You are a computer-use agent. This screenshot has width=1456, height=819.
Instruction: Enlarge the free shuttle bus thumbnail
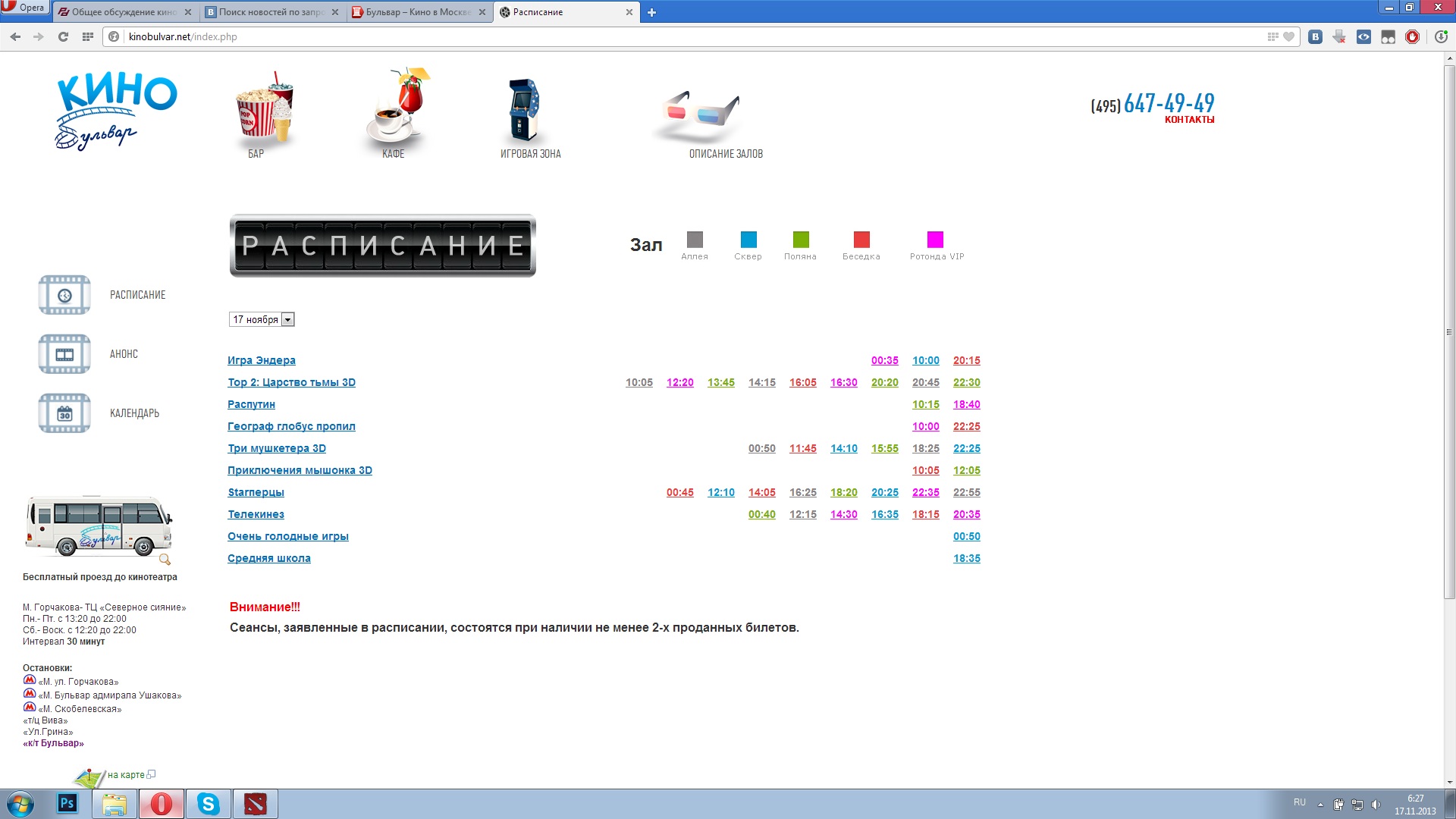tap(99, 526)
